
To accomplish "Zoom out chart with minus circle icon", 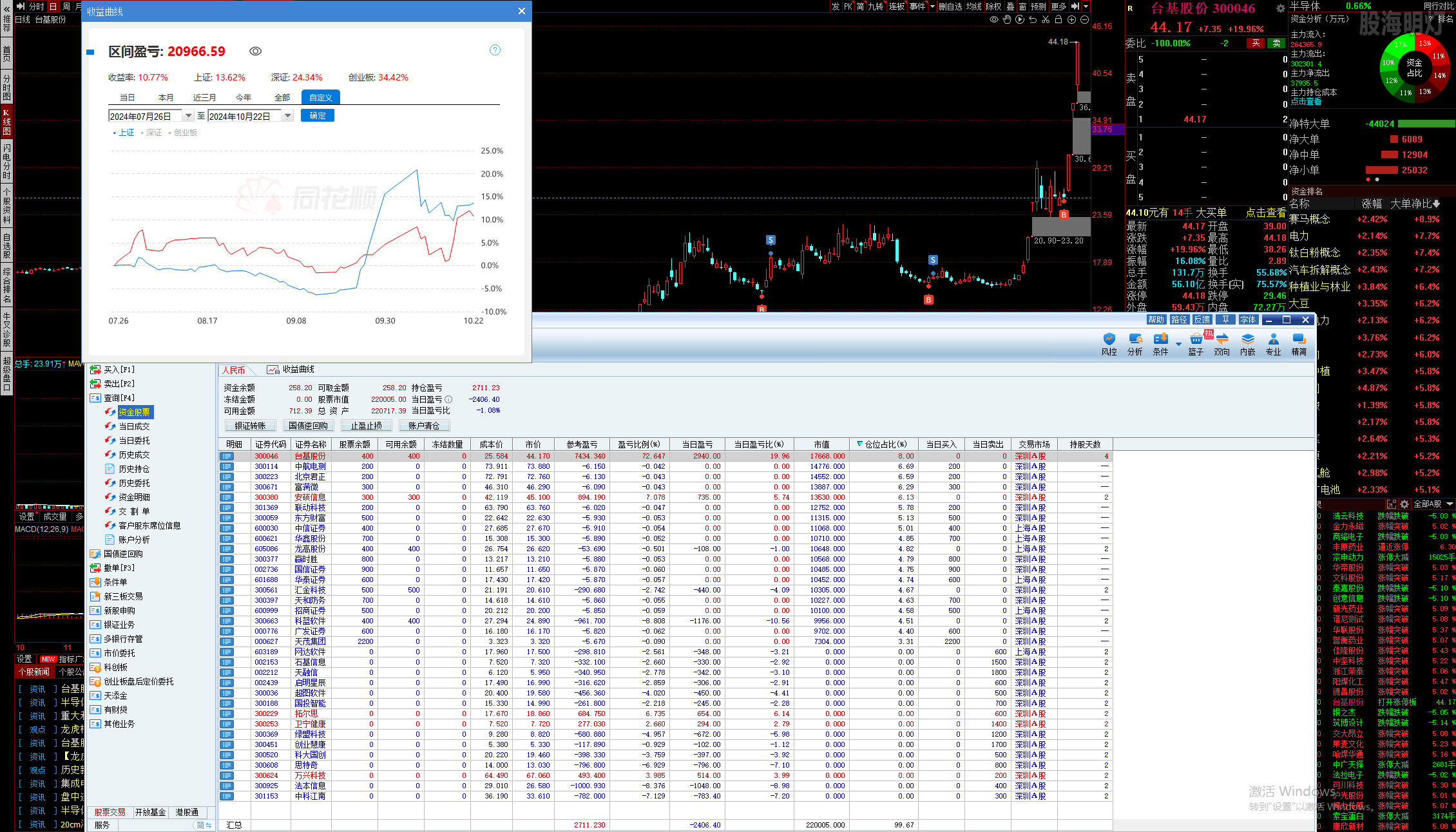I will click(x=1084, y=20).
